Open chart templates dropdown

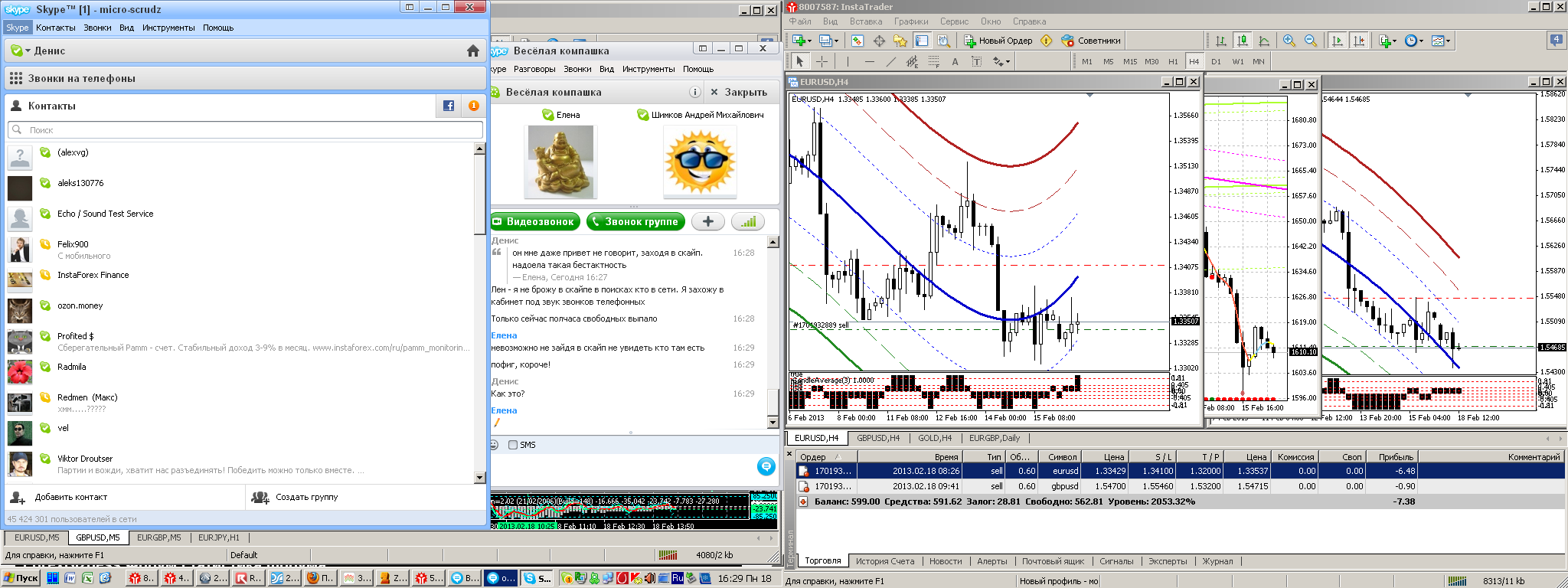point(1441,41)
